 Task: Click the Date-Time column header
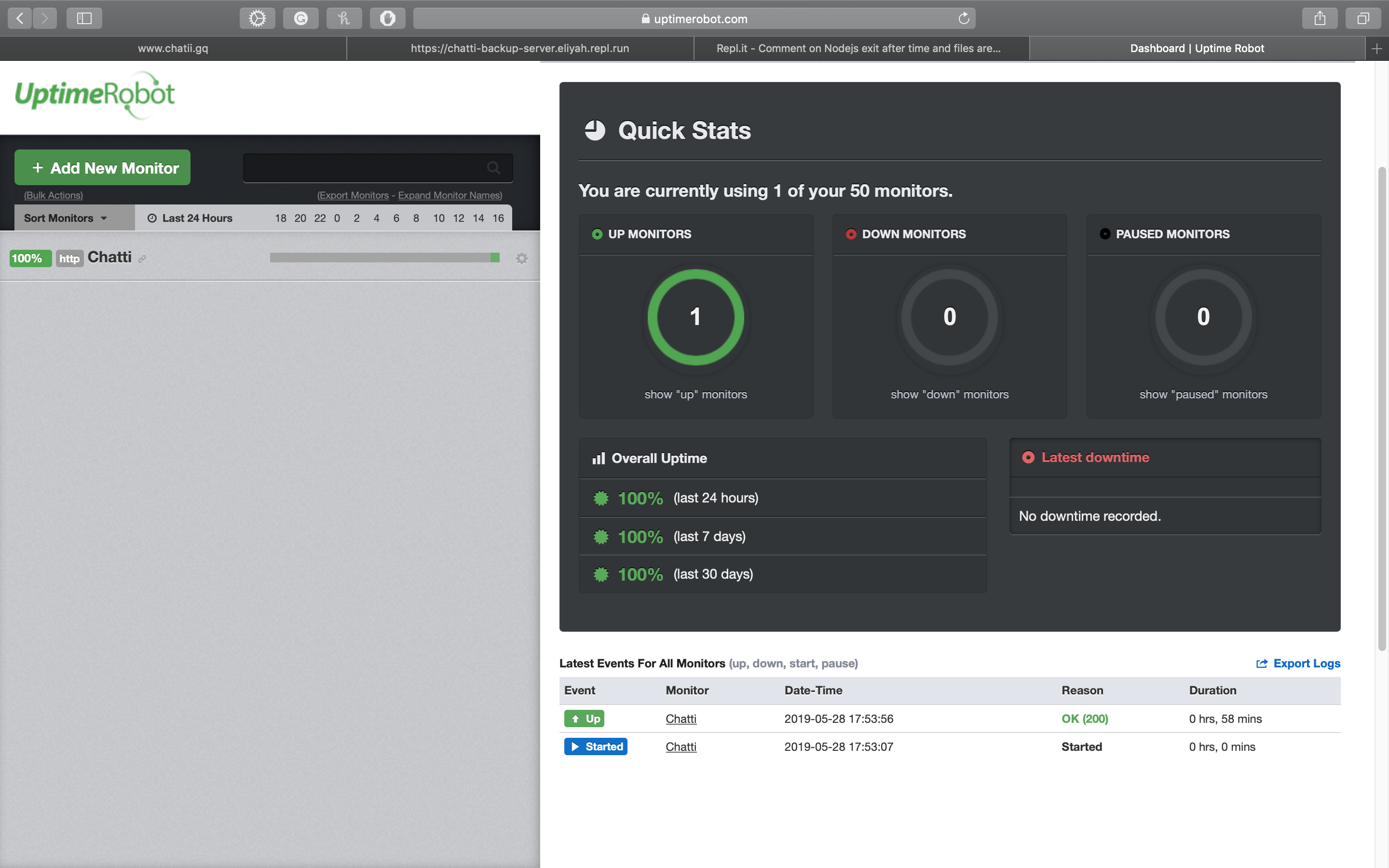click(x=813, y=691)
